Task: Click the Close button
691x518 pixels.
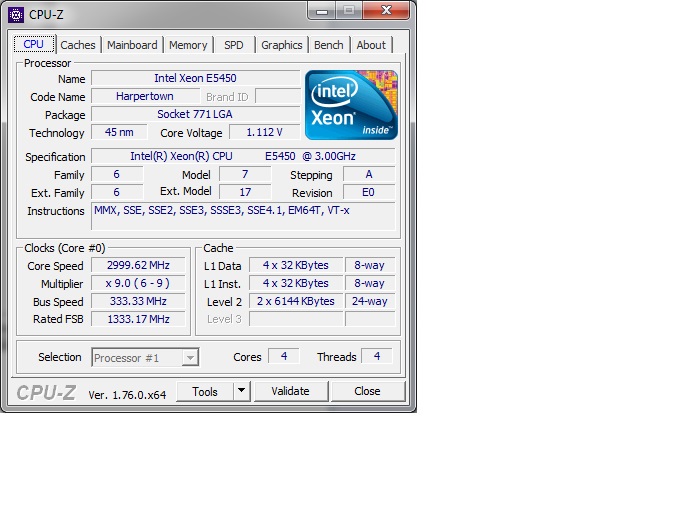Action: click(368, 391)
